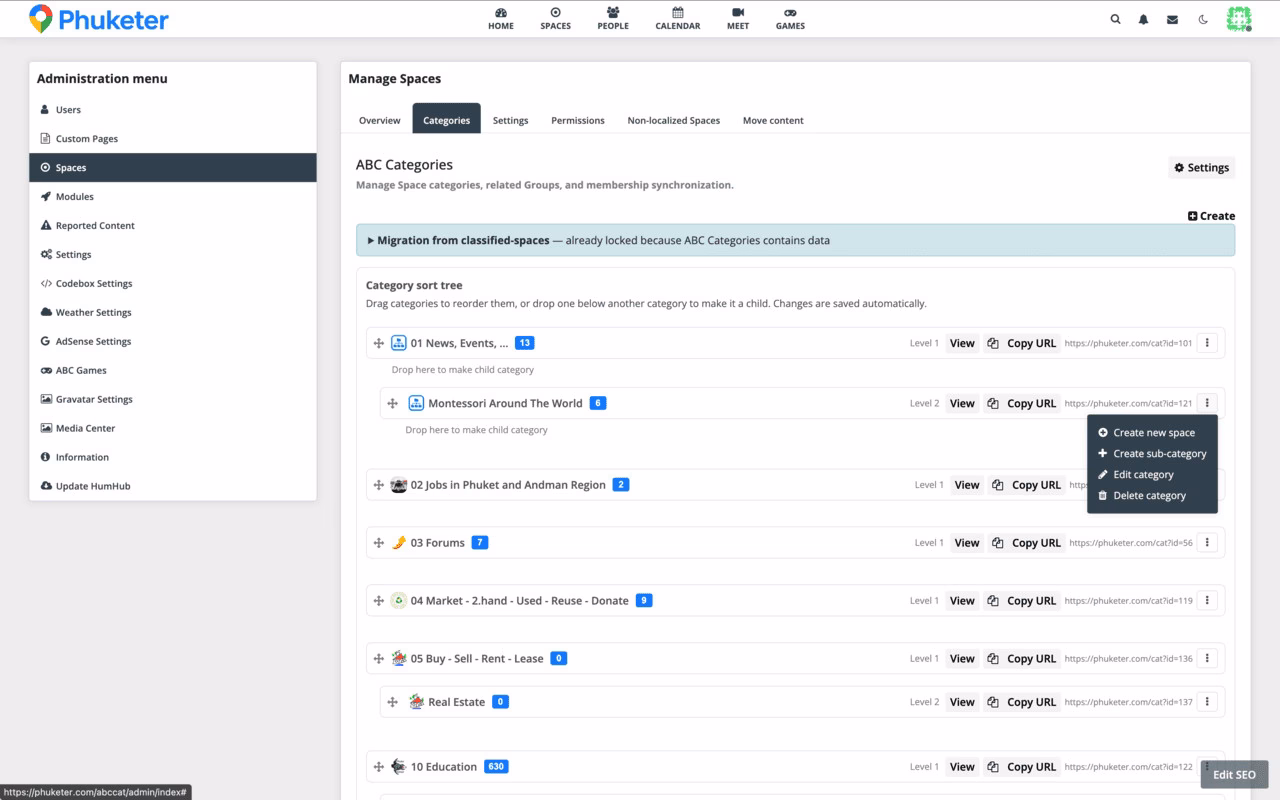Open options menu for 05 Buy - Sell
Viewport: 1280px width, 800px height.
click(1207, 659)
